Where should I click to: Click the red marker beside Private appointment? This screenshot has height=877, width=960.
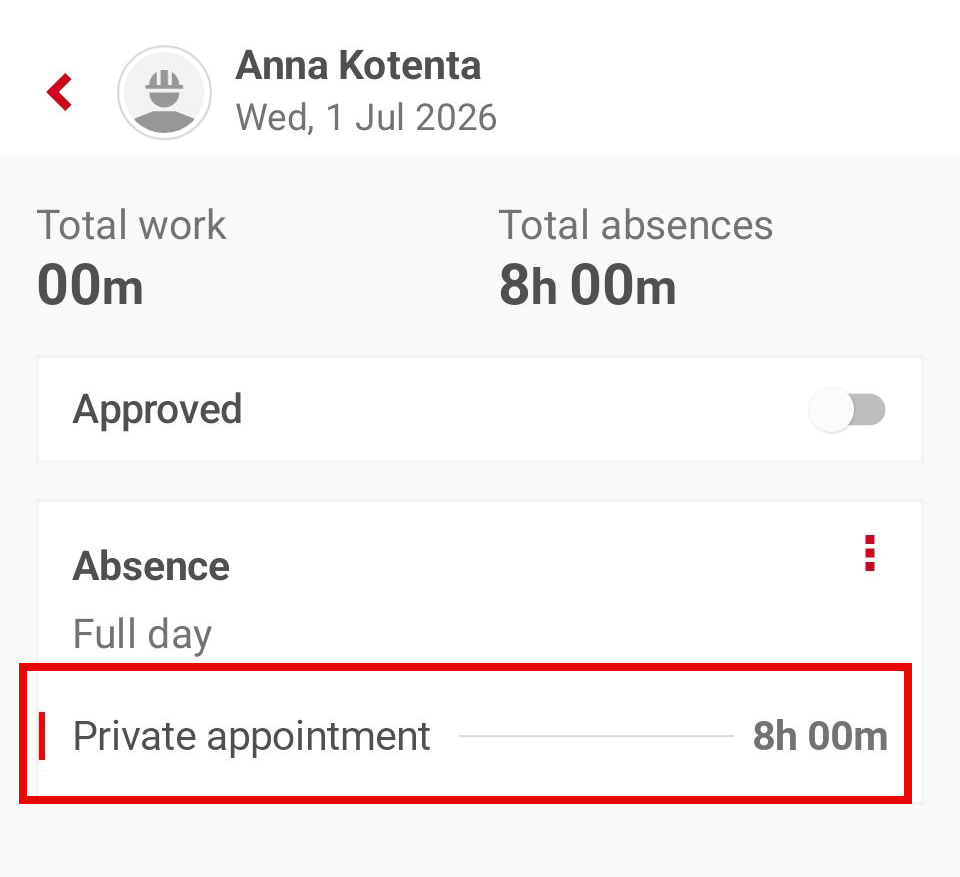(42, 736)
